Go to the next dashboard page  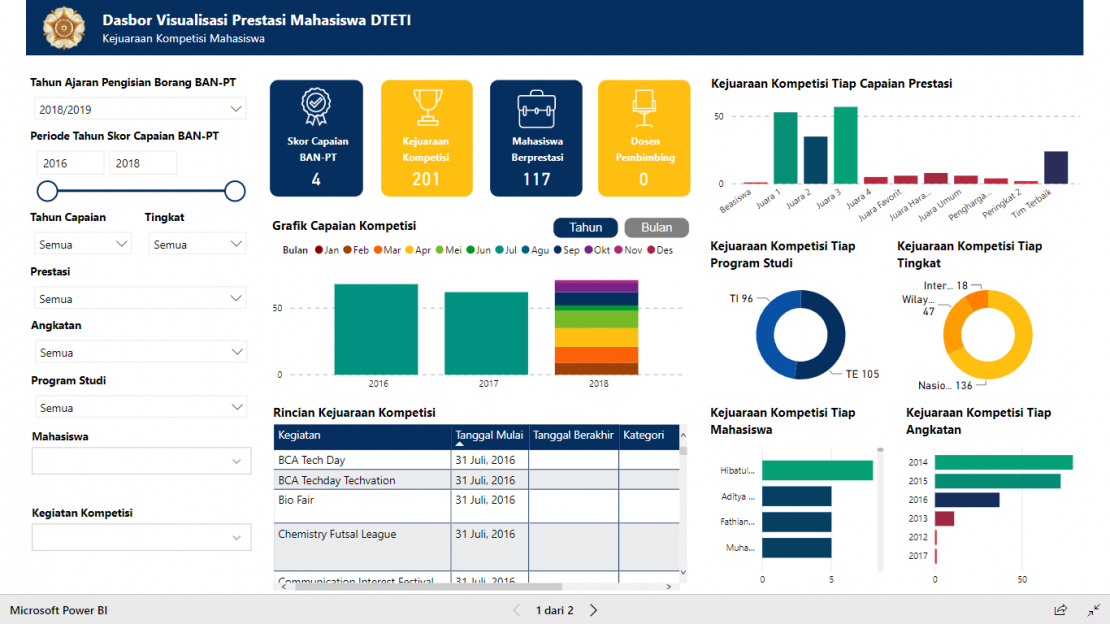[593, 609]
